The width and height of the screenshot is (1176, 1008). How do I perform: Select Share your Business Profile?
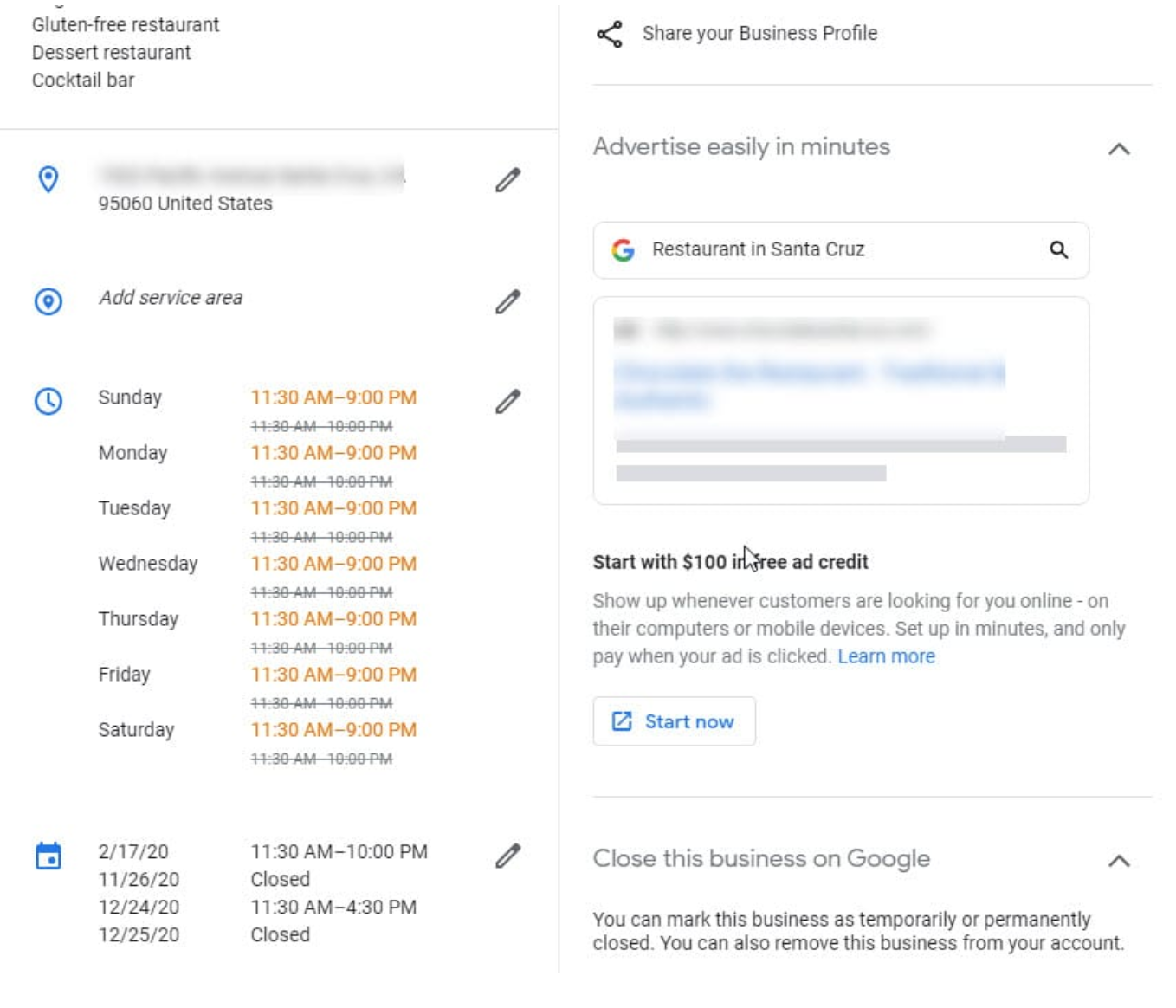coord(759,34)
